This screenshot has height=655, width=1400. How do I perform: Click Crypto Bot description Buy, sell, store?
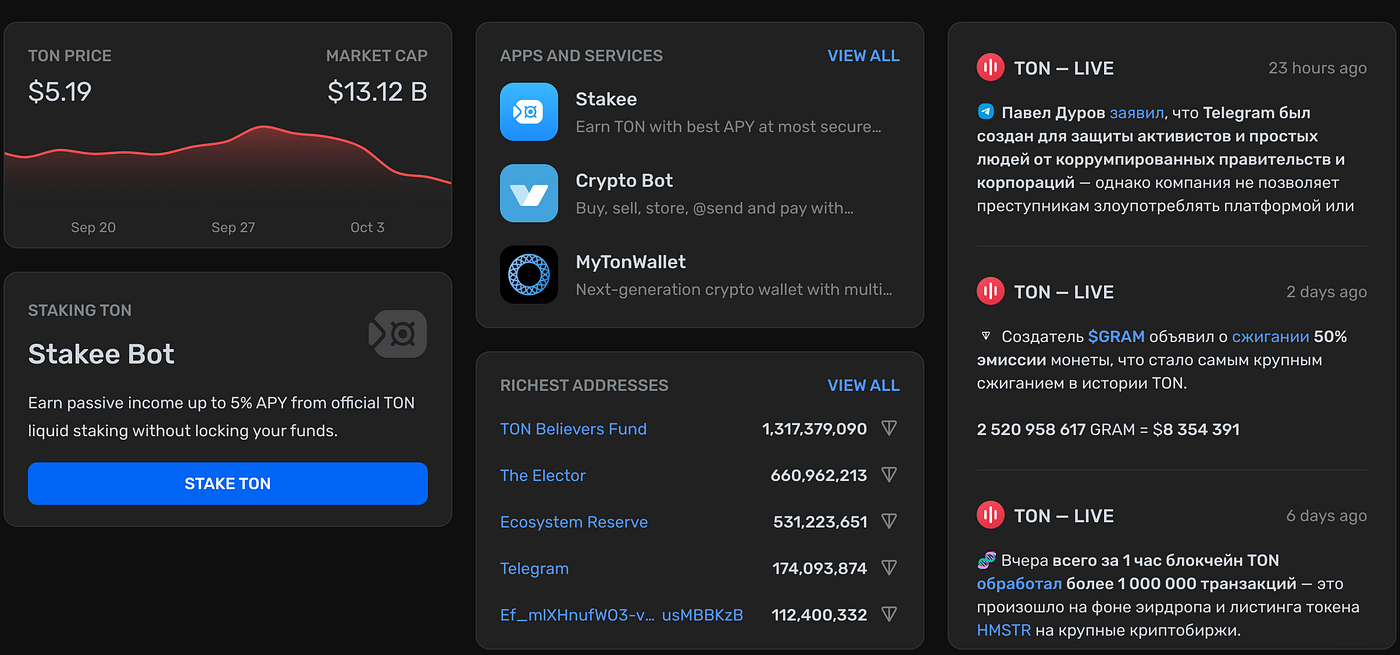pos(715,208)
